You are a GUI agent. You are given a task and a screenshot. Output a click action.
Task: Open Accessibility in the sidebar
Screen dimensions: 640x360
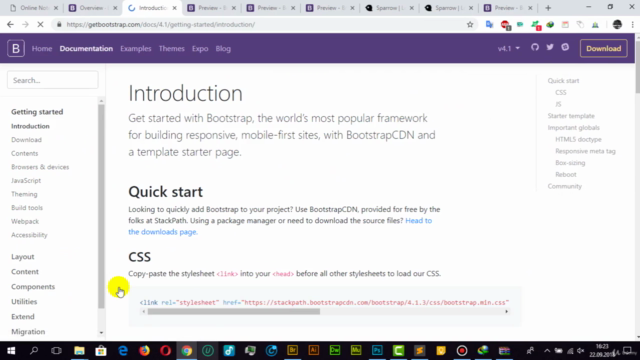29,235
